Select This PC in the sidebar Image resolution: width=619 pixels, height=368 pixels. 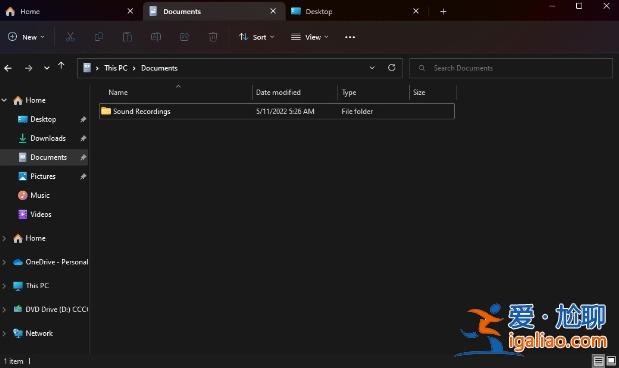[x=37, y=285]
